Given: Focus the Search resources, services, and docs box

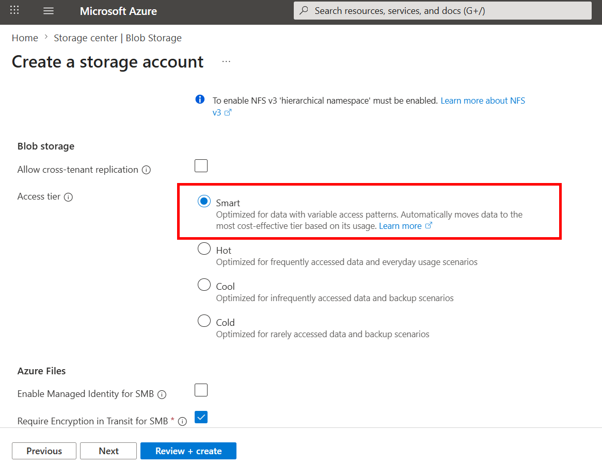Looking at the screenshot, I should tap(443, 11).
